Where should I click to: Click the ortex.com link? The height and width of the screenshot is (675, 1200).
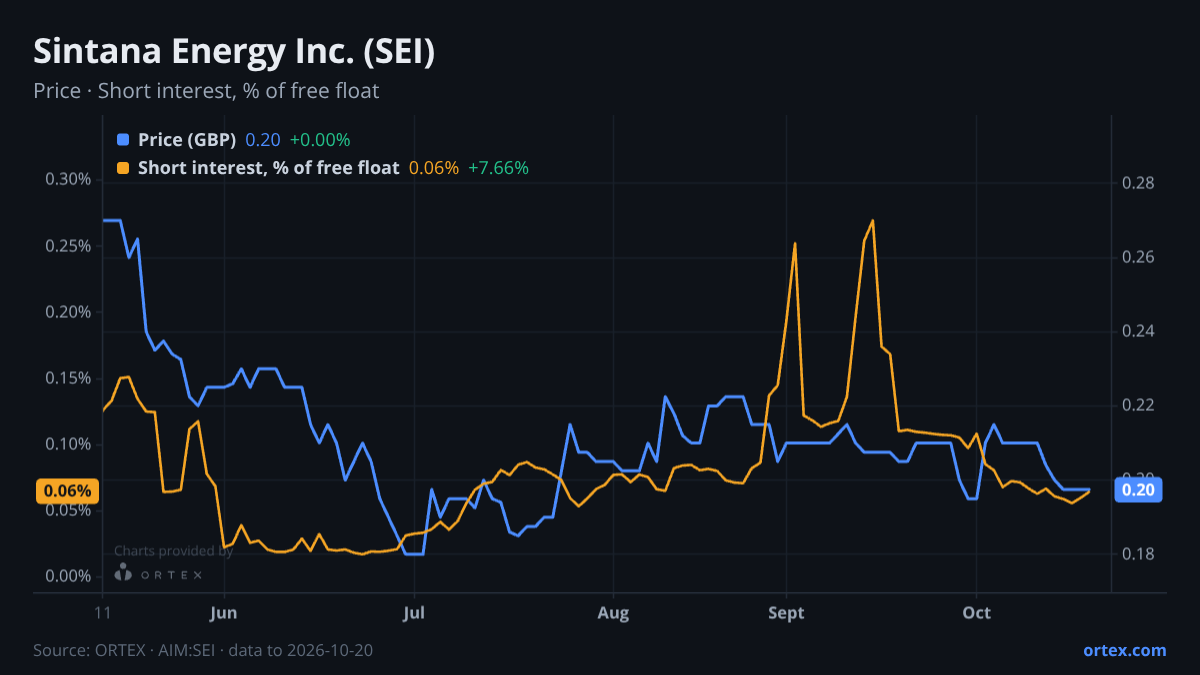(1124, 650)
